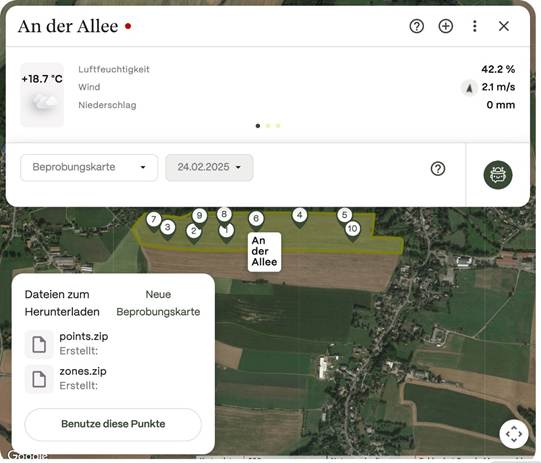Click the An der Allee map label
Viewport: 541px width, 463px height.
pyautogui.click(x=264, y=252)
